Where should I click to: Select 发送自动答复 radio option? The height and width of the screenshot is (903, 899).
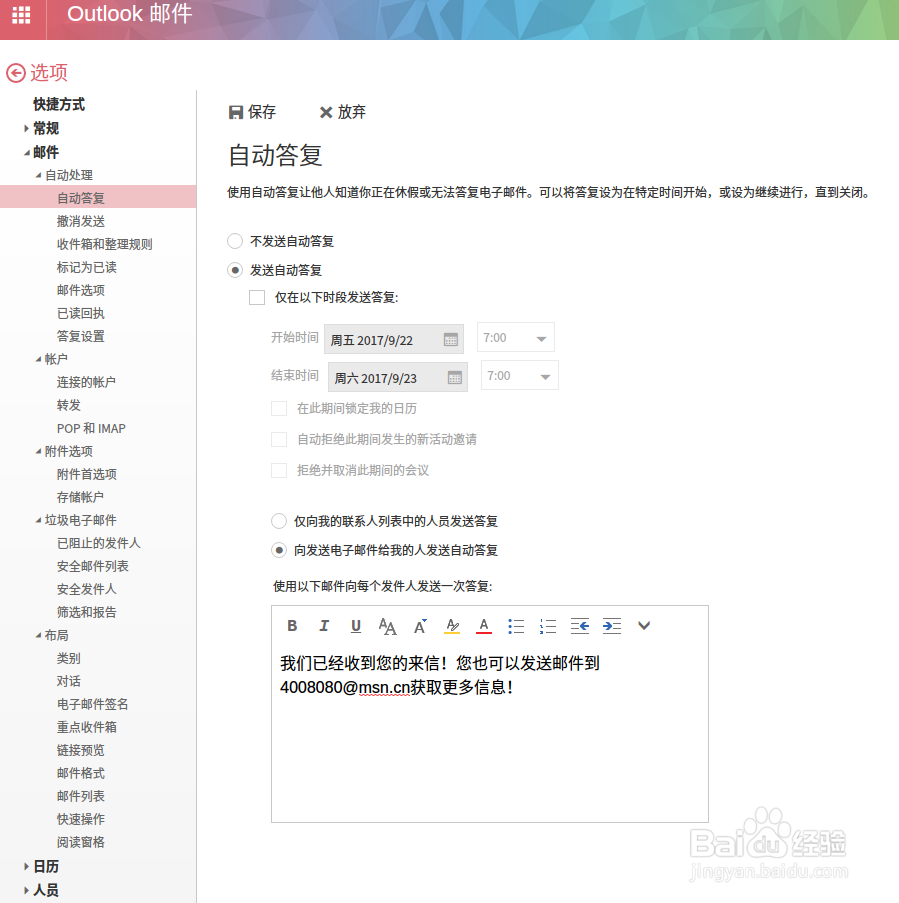[235, 270]
